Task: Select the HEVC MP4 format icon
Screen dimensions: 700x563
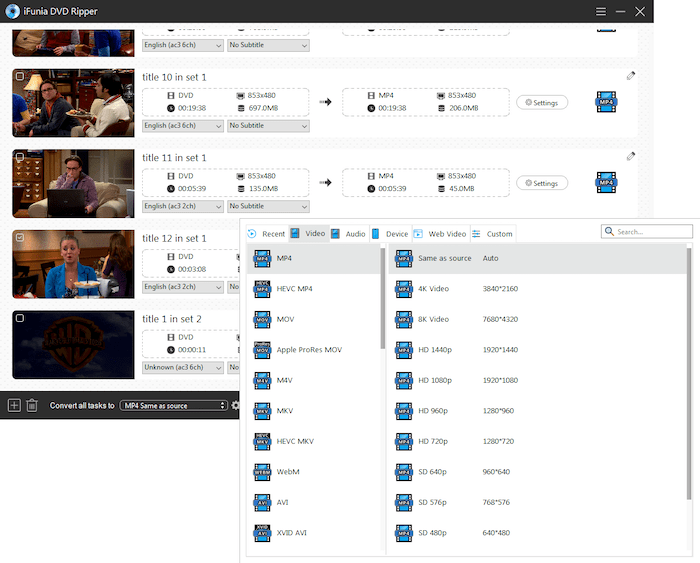Action: [x=262, y=289]
